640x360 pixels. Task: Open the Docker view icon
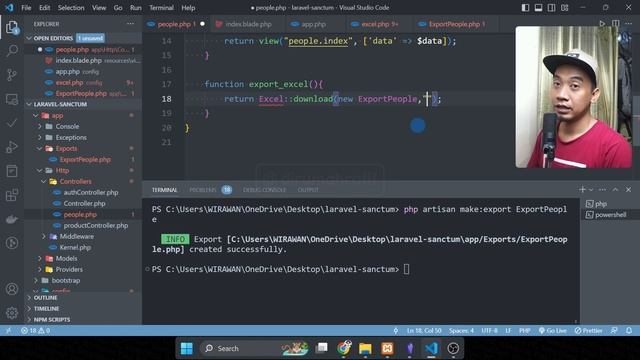[12, 219]
